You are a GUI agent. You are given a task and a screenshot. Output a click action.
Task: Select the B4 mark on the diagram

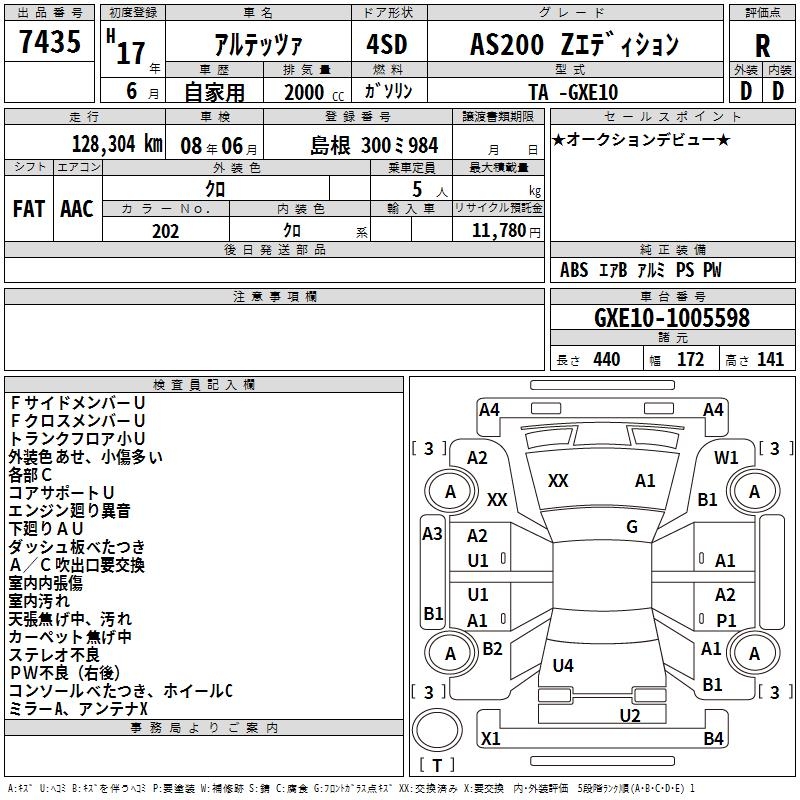tap(713, 739)
